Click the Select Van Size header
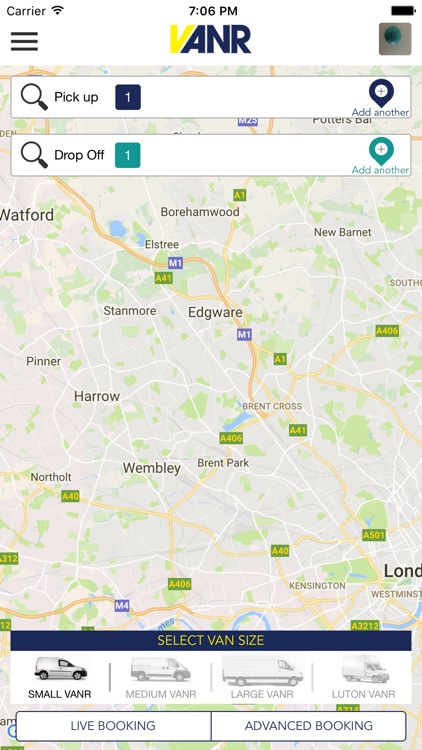Image resolution: width=422 pixels, height=750 pixels. tap(211, 640)
